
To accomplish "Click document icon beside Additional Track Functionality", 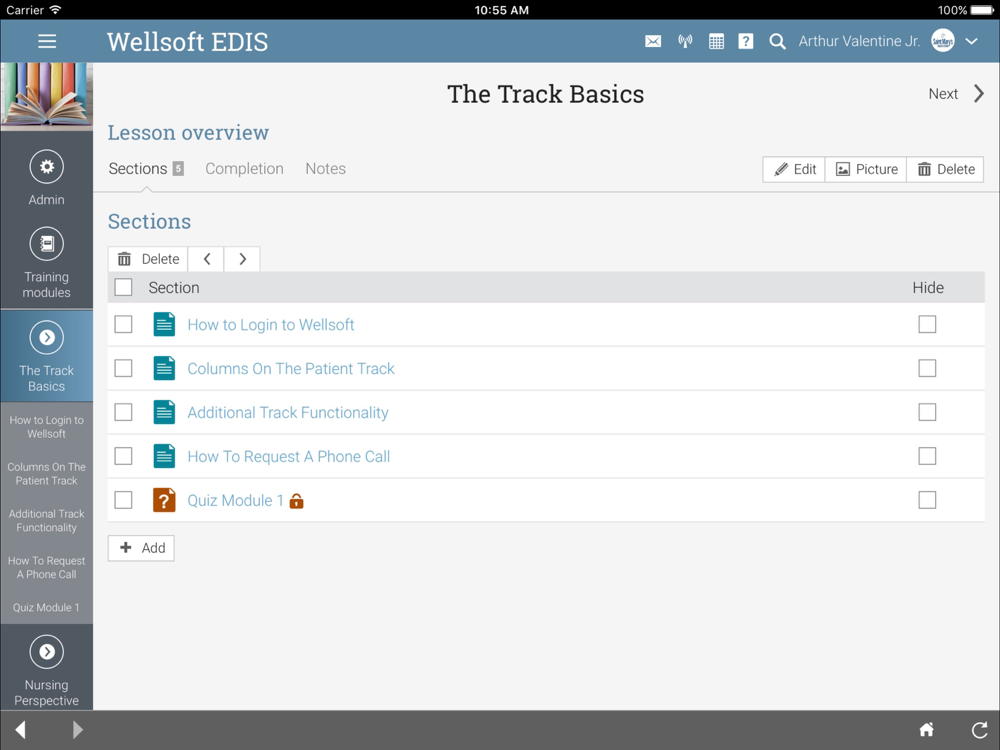I will 164,413.
